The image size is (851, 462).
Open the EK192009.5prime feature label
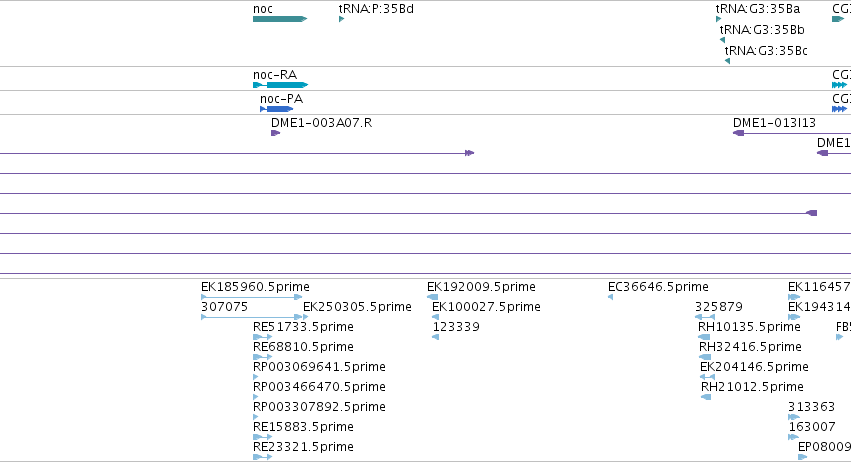coord(481,287)
